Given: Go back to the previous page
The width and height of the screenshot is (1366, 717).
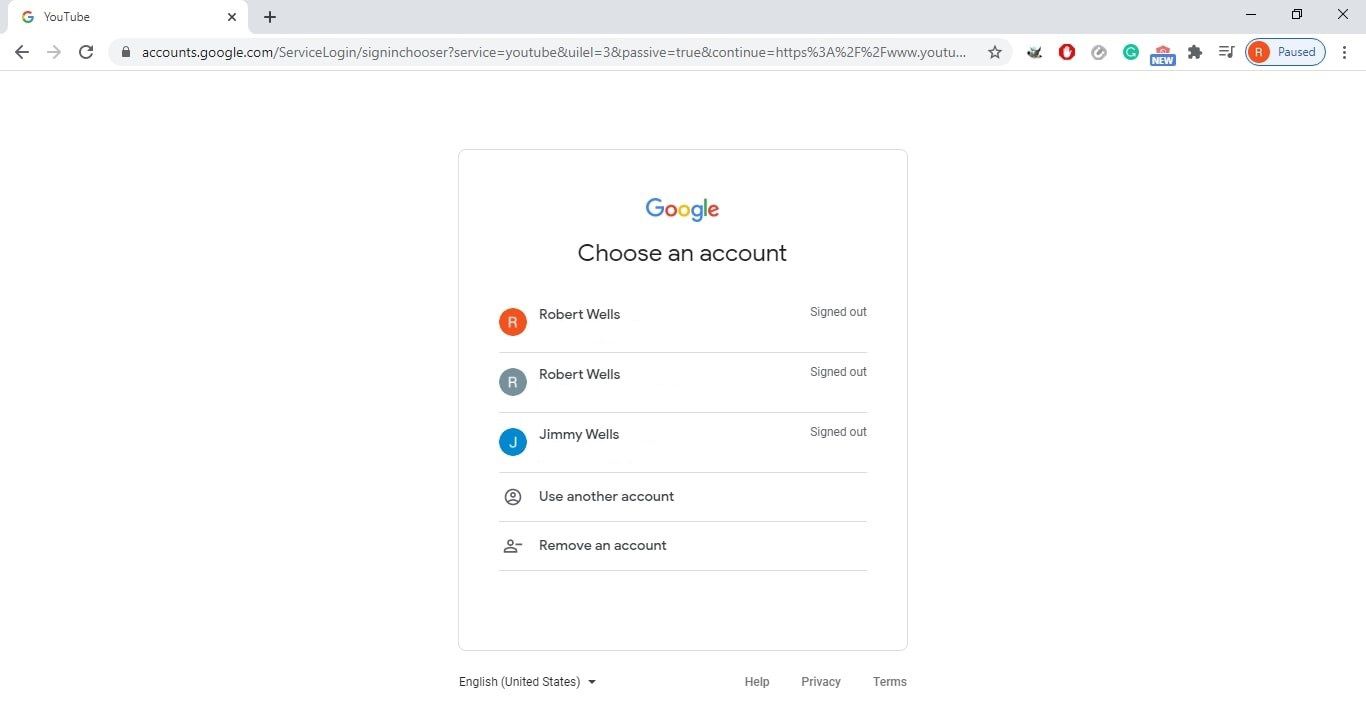Looking at the screenshot, I should tap(22, 52).
